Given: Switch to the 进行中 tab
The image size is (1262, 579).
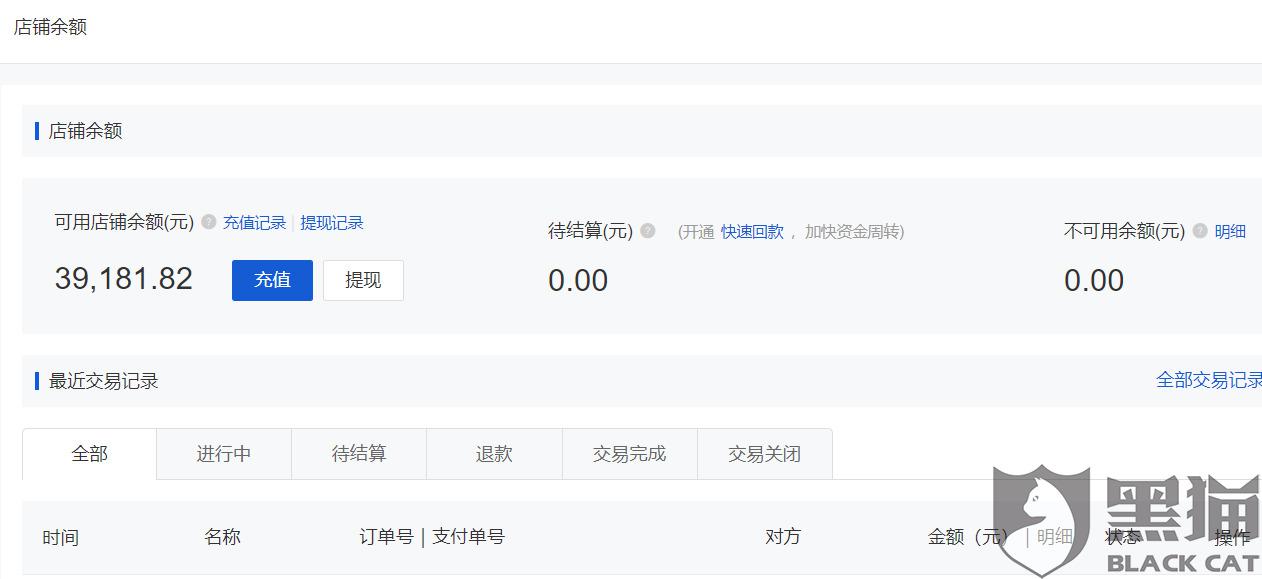Looking at the screenshot, I should 224,454.
